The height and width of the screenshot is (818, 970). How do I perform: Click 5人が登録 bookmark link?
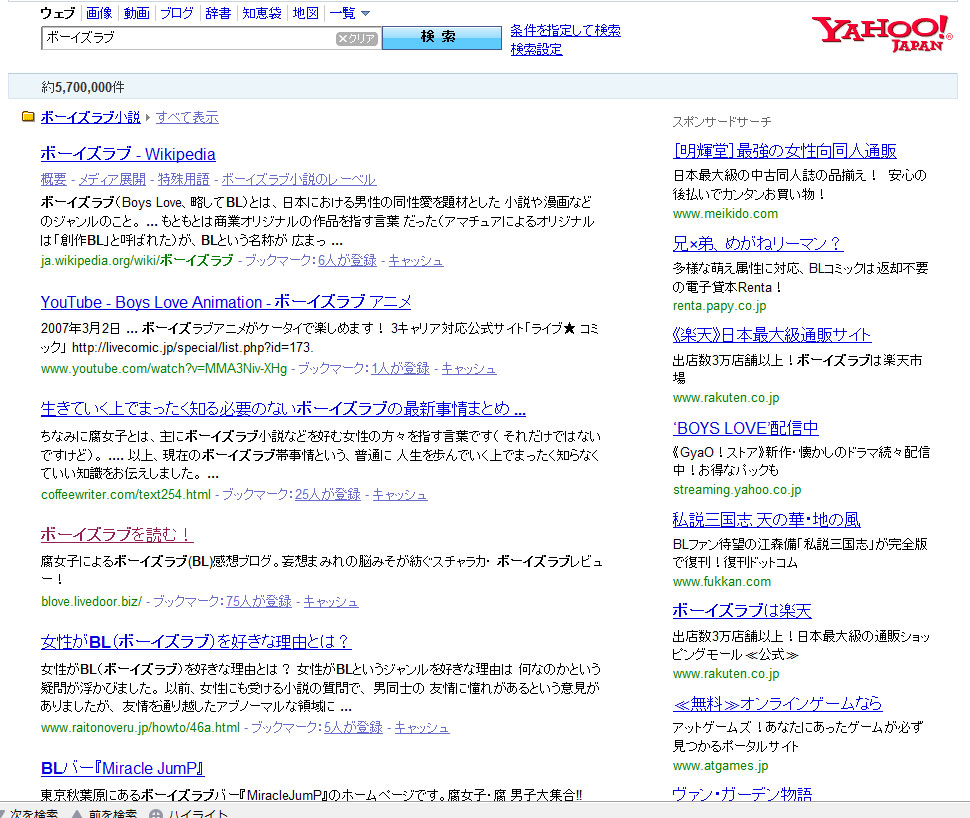353,728
